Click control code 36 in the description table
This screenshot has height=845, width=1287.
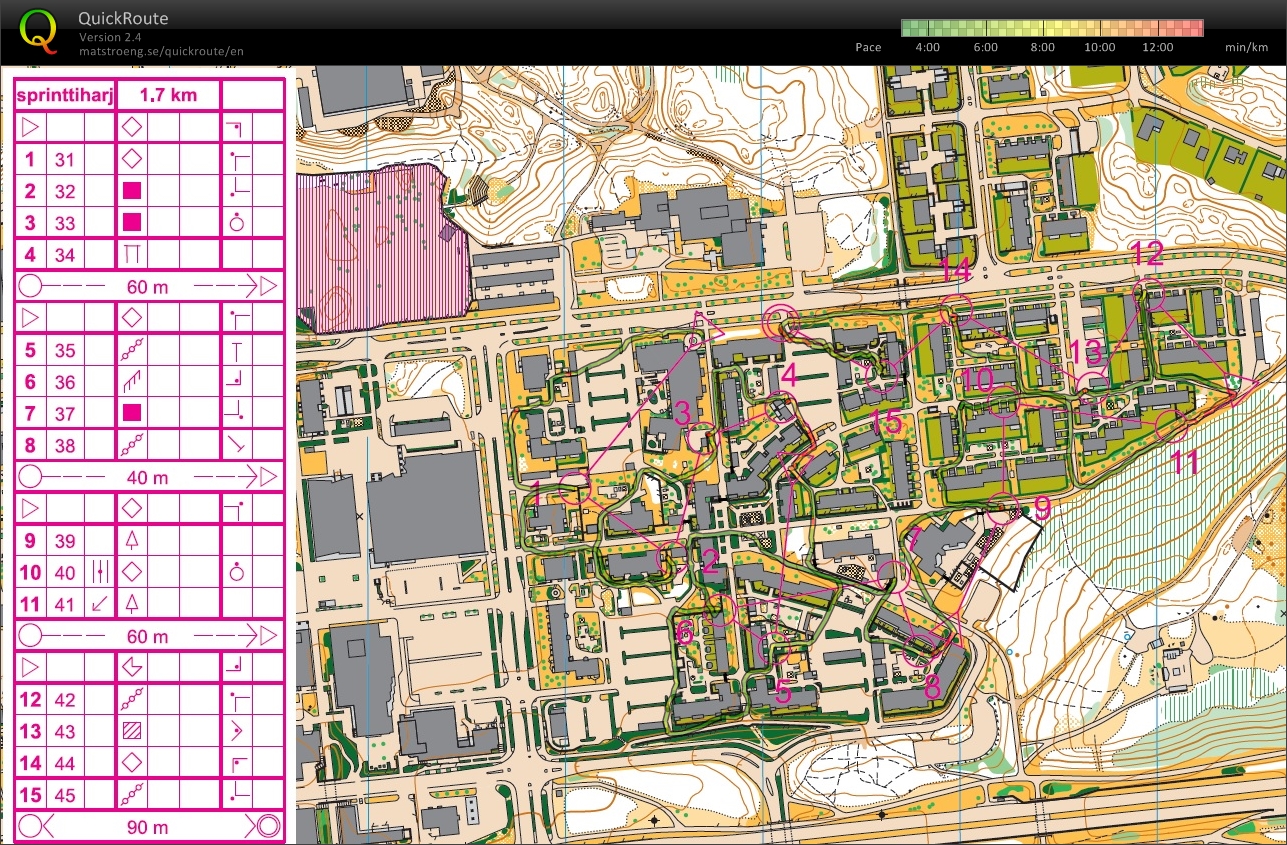click(x=65, y=382)
